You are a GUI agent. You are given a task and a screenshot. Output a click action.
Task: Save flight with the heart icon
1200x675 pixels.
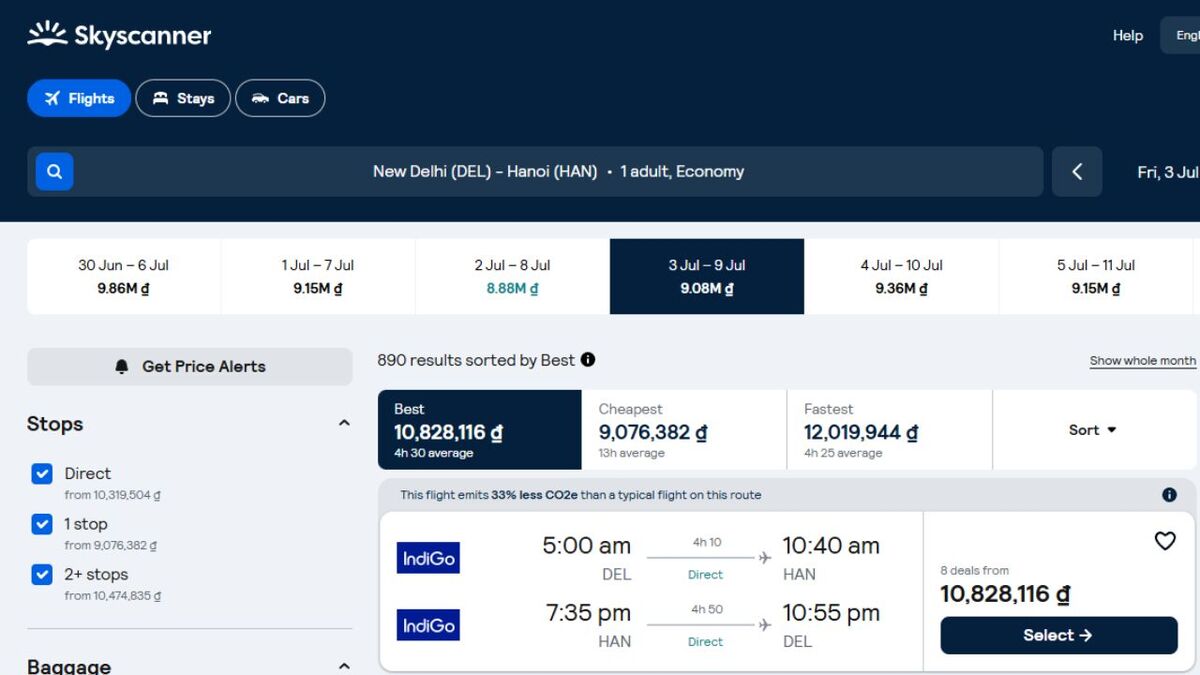1165,541
